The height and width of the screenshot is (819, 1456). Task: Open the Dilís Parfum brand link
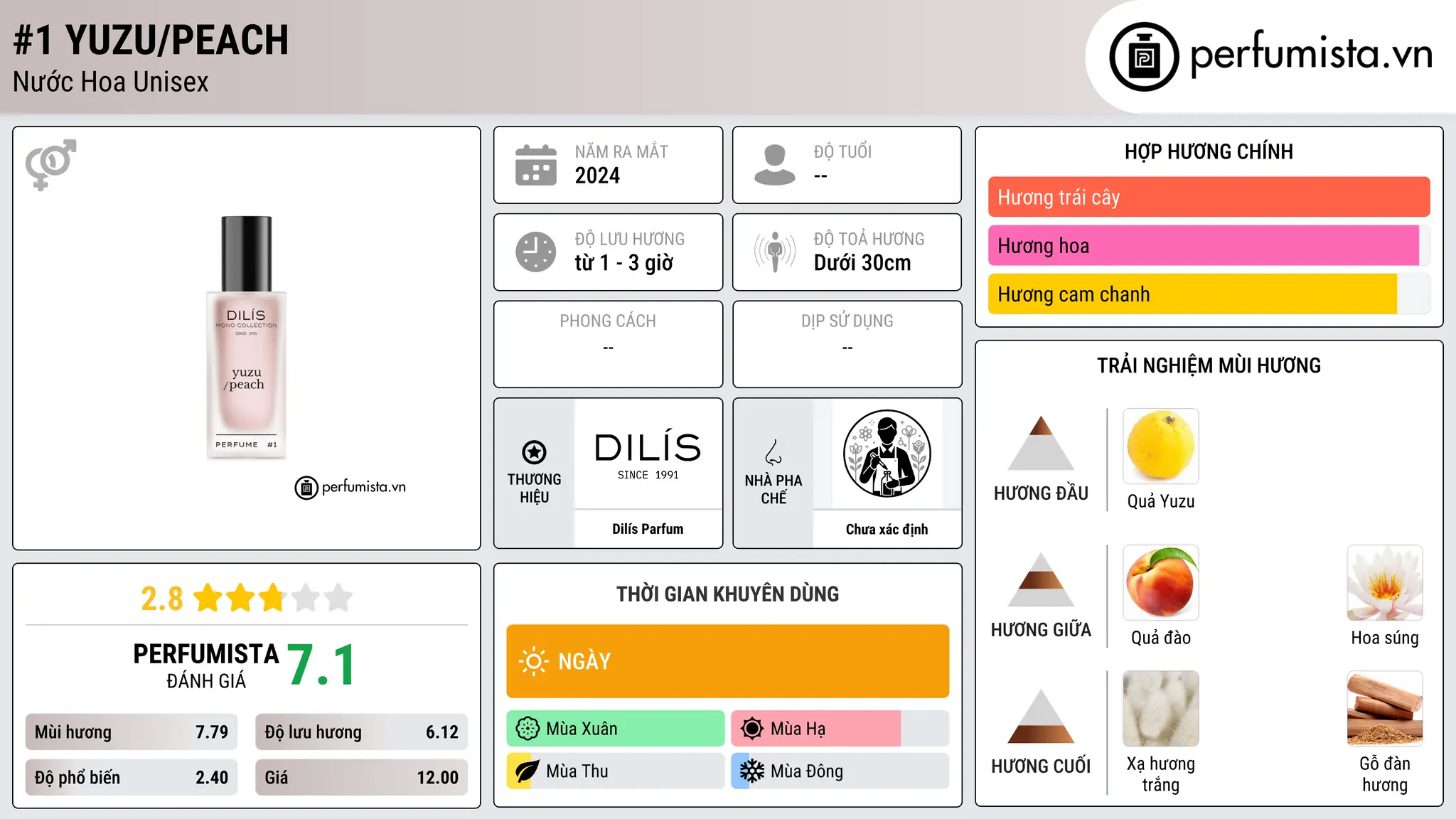coord(648,529)
